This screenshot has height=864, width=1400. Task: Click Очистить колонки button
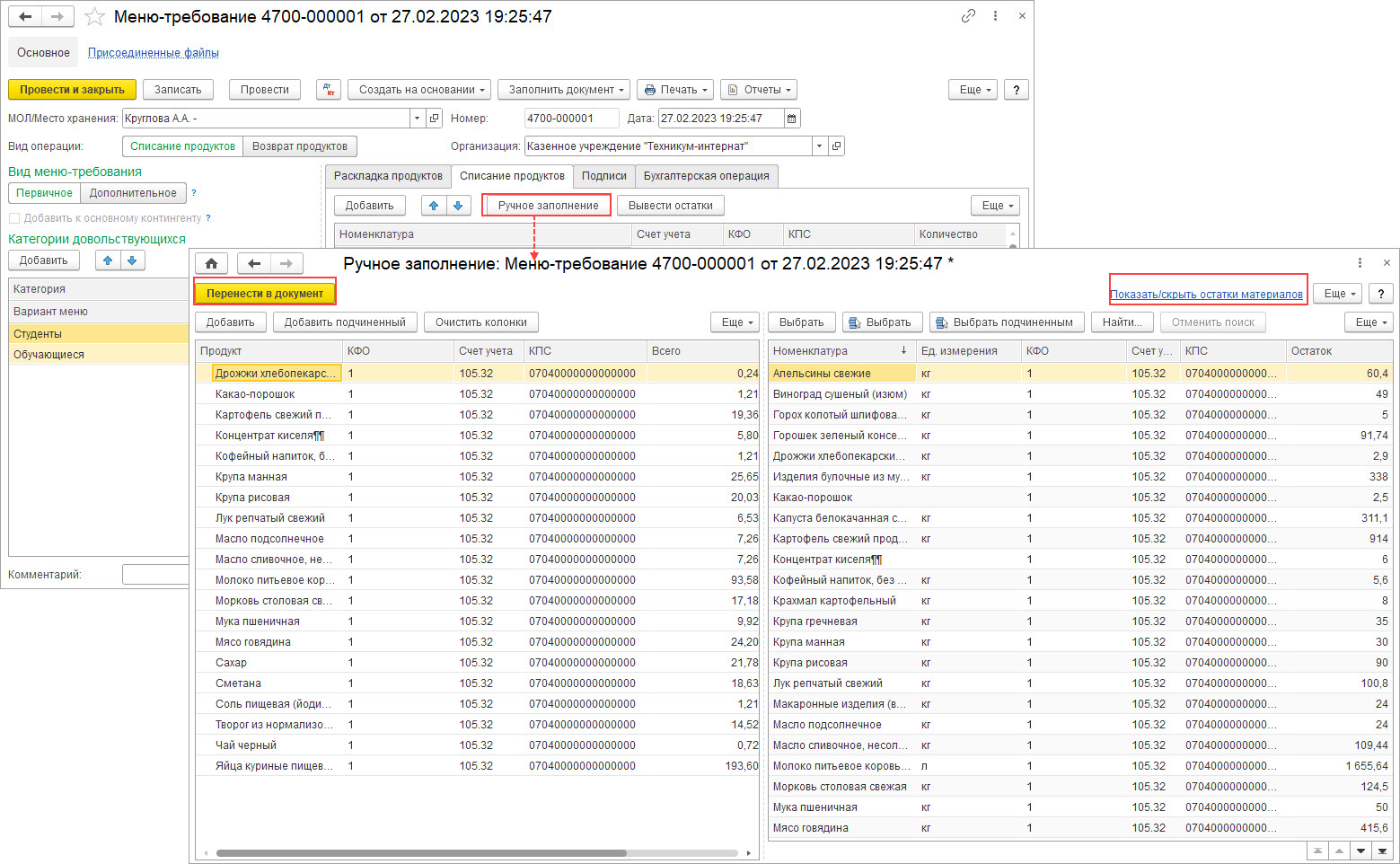coord(481,322)
